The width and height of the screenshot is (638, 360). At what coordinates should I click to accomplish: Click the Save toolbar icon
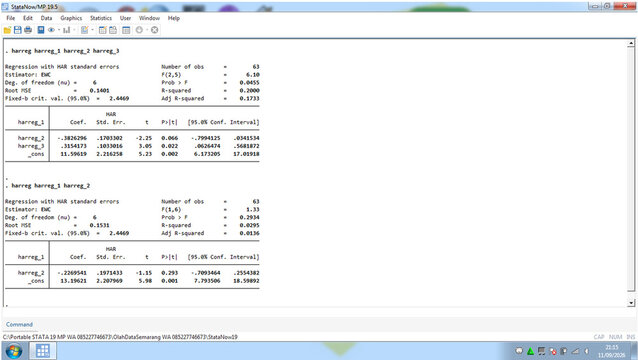tap(17, 30)
